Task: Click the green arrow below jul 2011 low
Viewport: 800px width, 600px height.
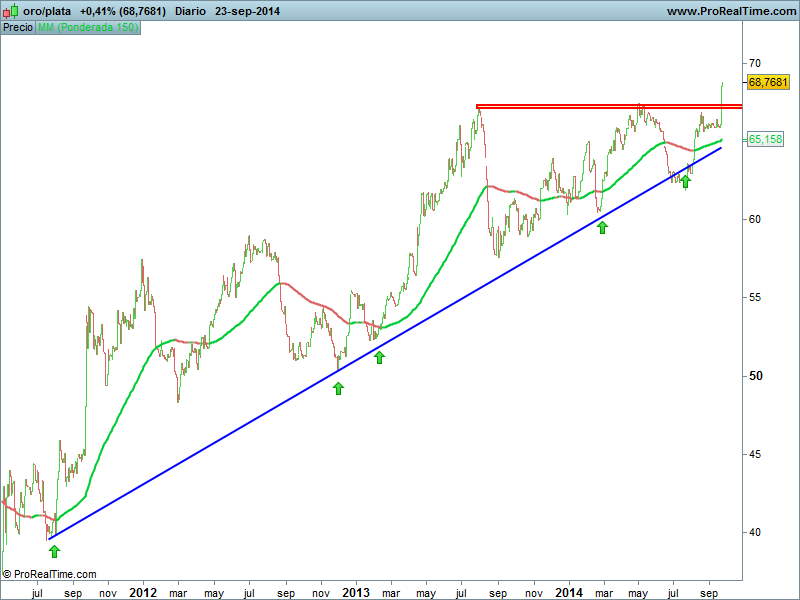Action: [55, 552]
